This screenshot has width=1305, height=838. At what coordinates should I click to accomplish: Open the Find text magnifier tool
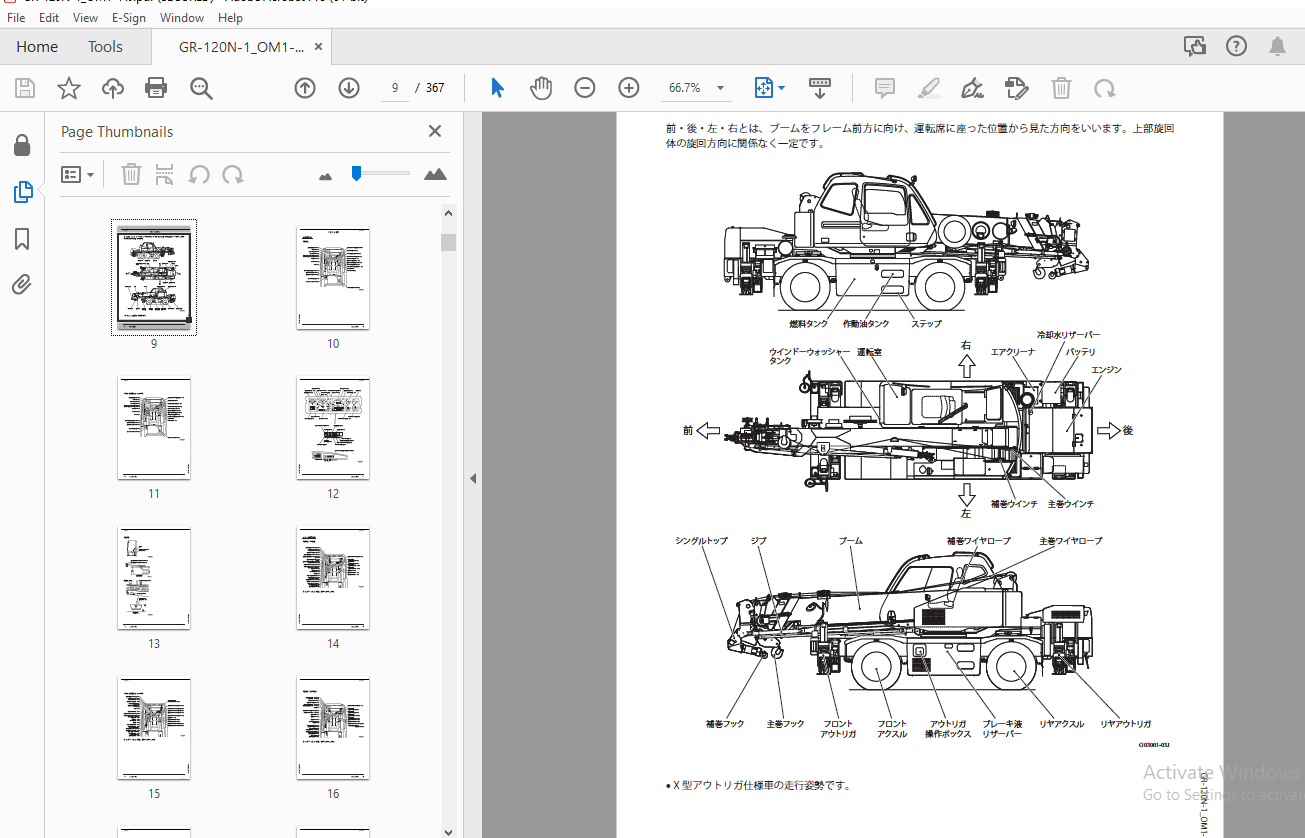(201, 88)
